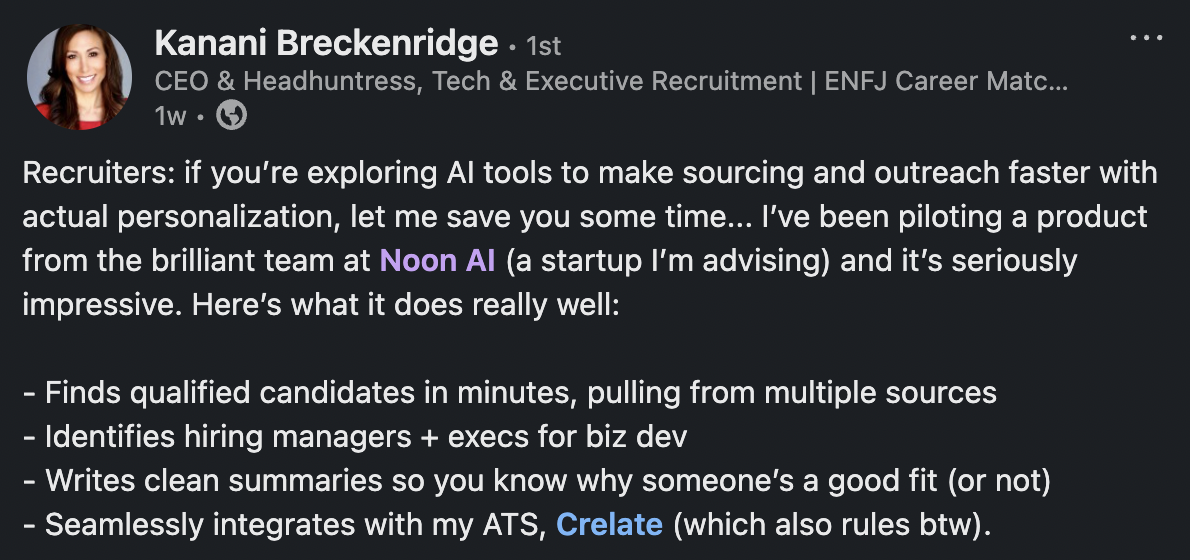Open the post's three-dot options menu
The image size is (1190, 560).
(1146, 38)
